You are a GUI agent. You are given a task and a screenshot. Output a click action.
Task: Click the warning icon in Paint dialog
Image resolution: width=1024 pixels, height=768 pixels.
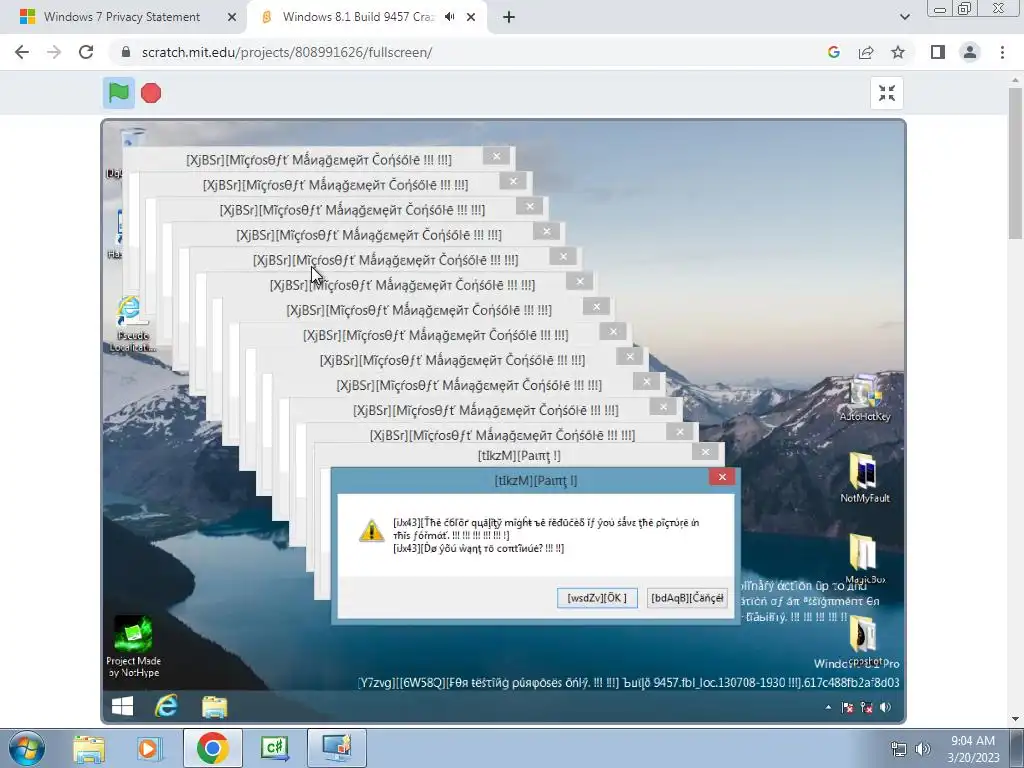point(372,530)
